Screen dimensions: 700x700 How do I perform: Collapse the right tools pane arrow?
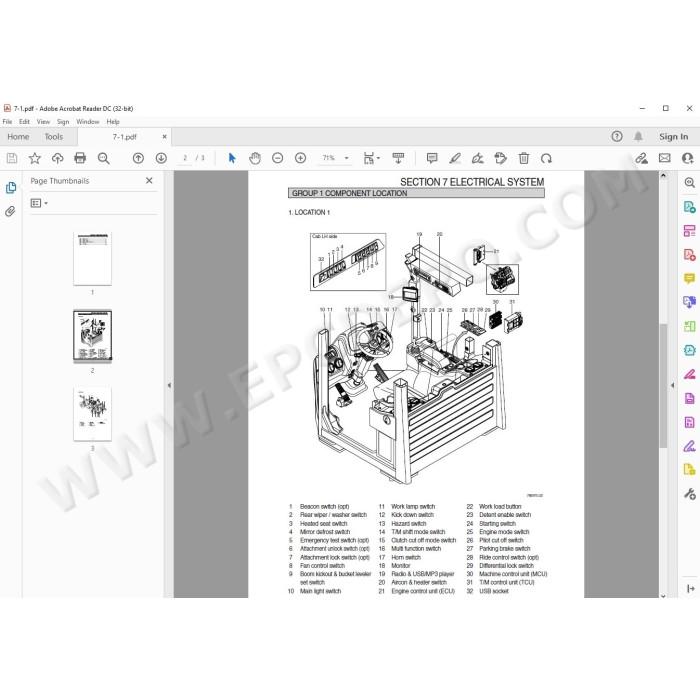point(673,385)
